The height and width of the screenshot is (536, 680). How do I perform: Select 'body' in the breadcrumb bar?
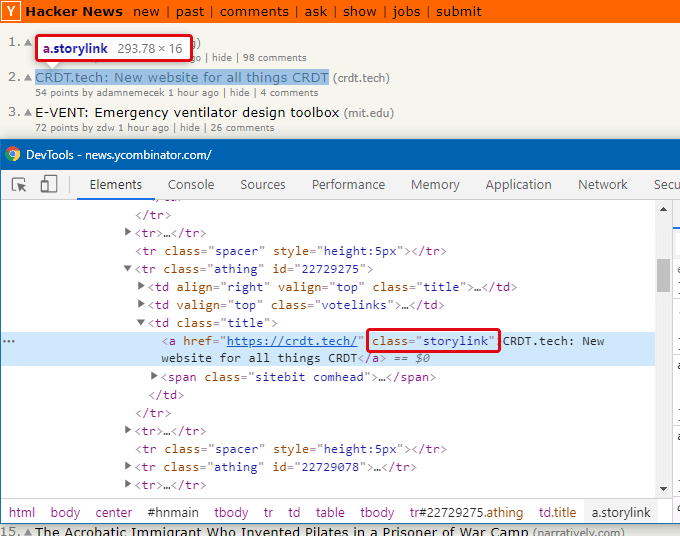tap(65, 513)
